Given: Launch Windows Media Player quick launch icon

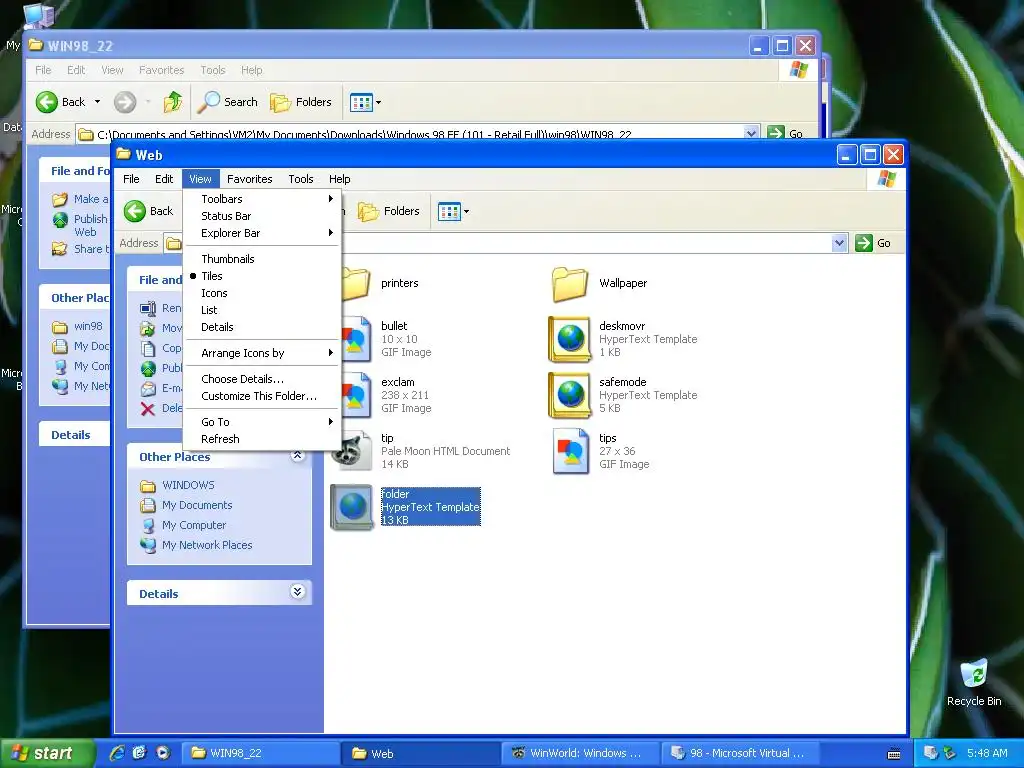Looking at the screenshot, I should (163, 753).
